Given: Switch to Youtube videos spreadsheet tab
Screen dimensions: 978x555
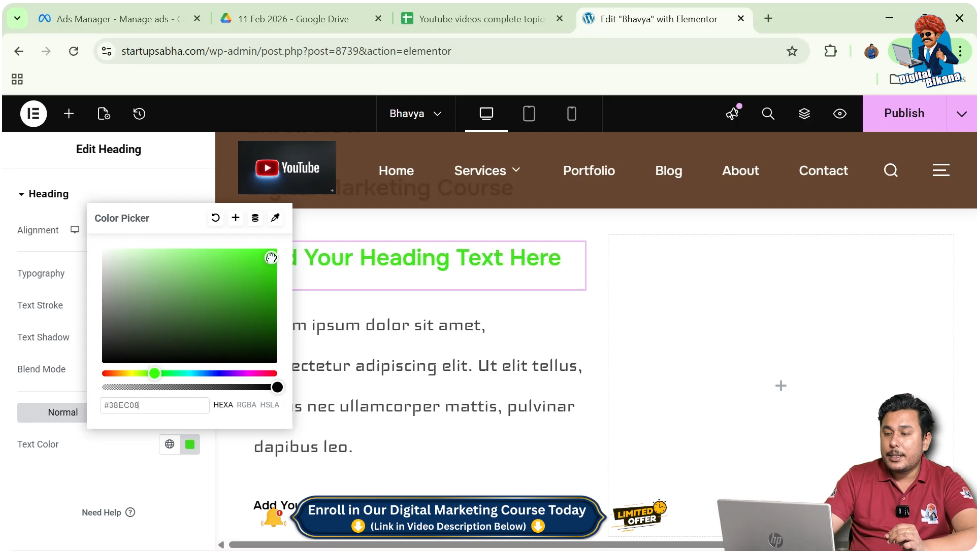Looking at the screenshot, I should pyautogui.click(x=482, y=19).
